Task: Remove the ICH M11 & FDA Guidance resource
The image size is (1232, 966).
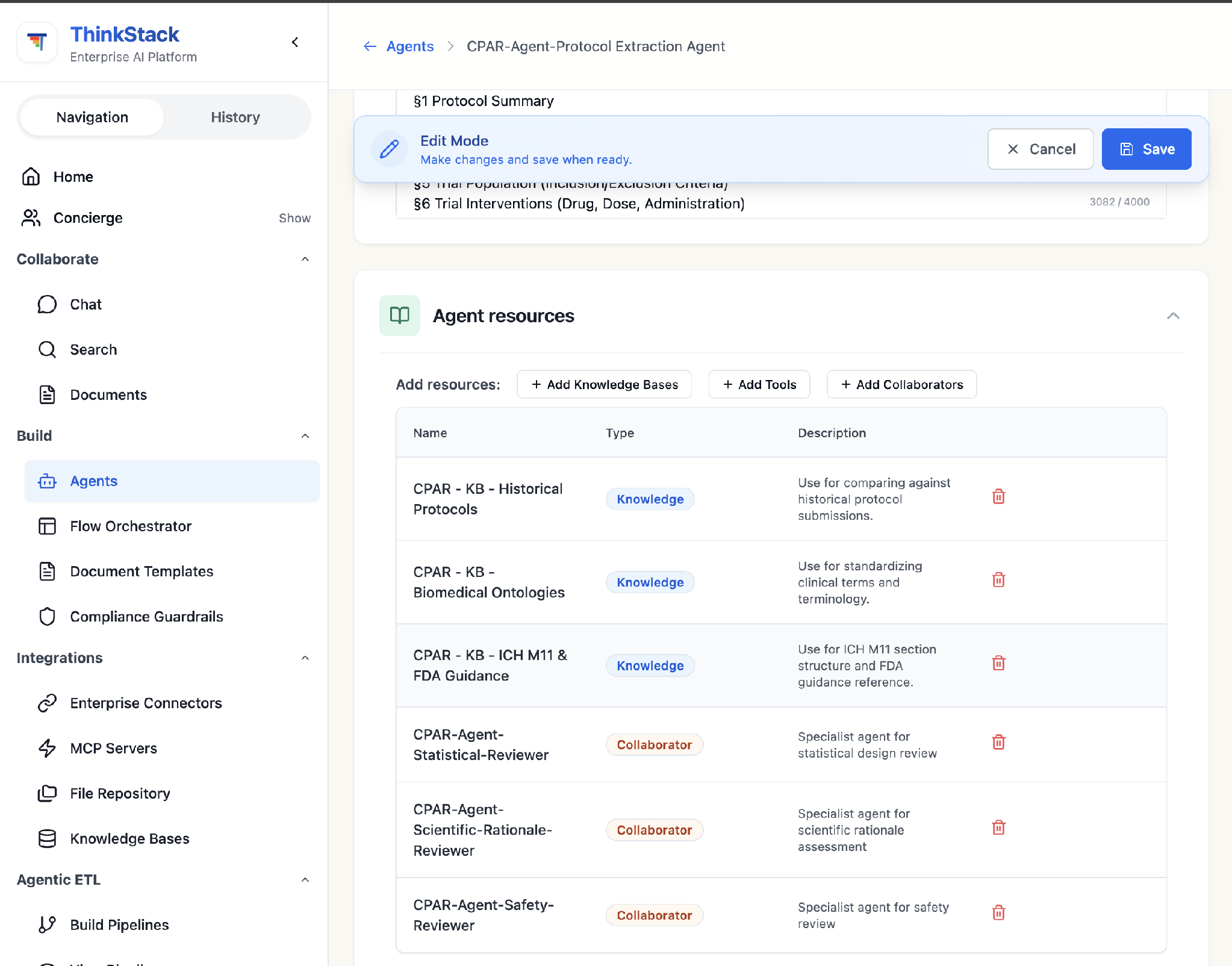Action: [x=998, y=663]
